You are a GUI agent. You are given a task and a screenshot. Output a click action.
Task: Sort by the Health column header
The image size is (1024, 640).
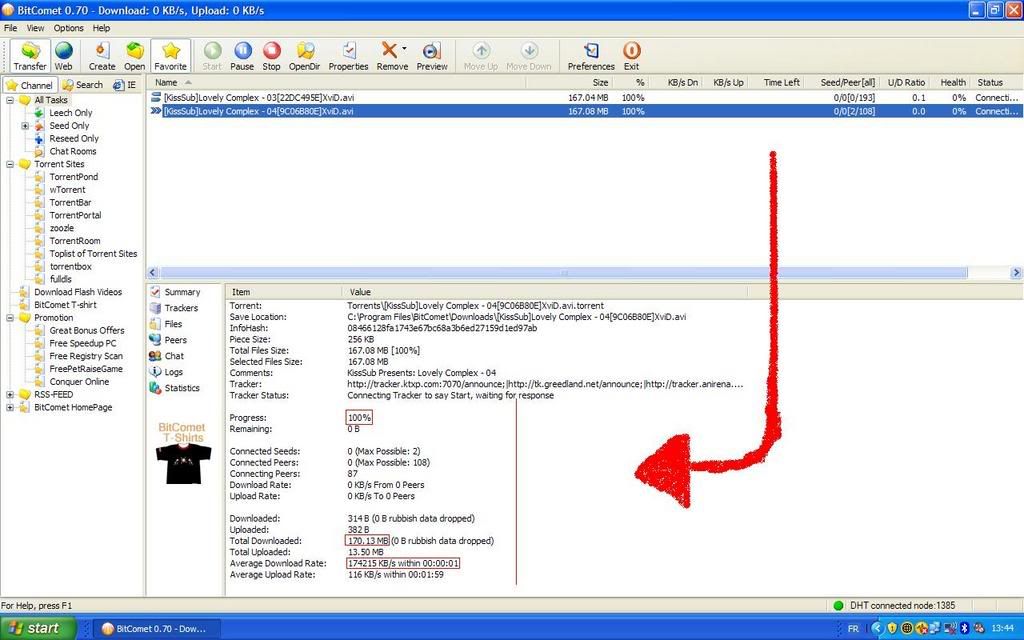click(953, 82)
